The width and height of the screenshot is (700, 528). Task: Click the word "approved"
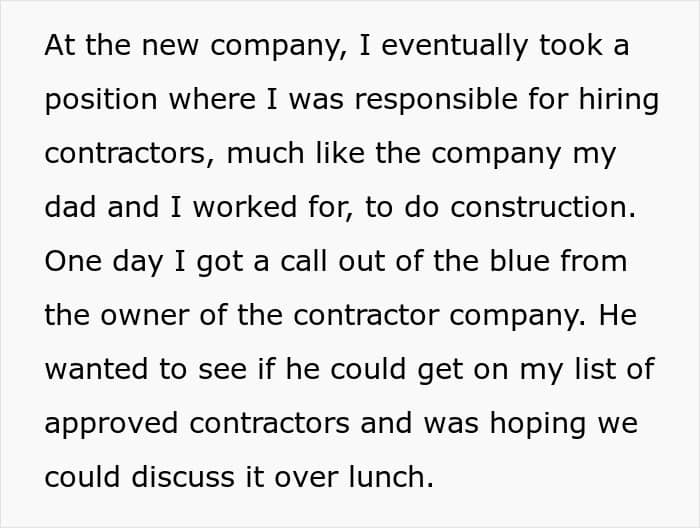[111, 425]
